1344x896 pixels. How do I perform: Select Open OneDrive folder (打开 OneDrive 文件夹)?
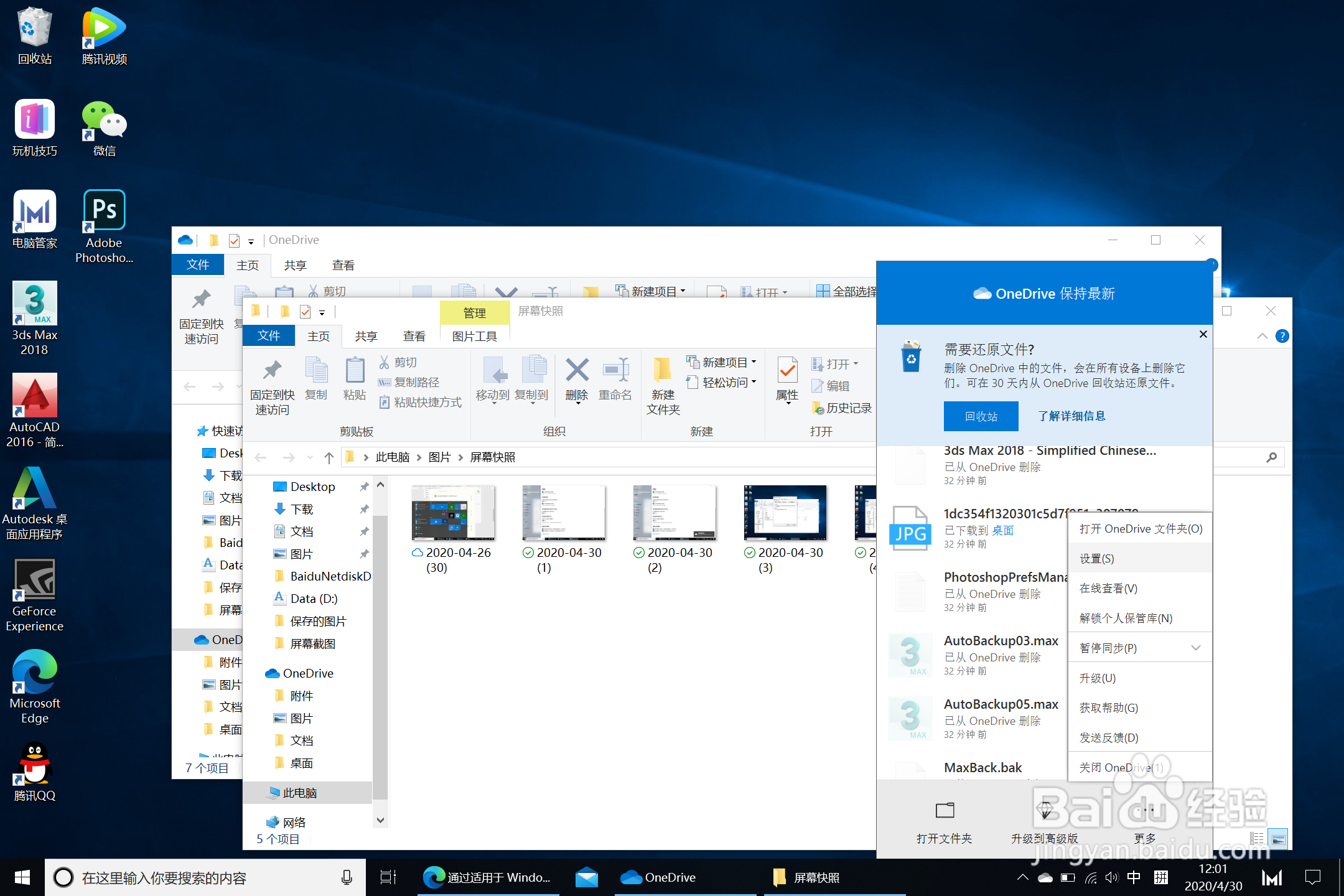1140,528
